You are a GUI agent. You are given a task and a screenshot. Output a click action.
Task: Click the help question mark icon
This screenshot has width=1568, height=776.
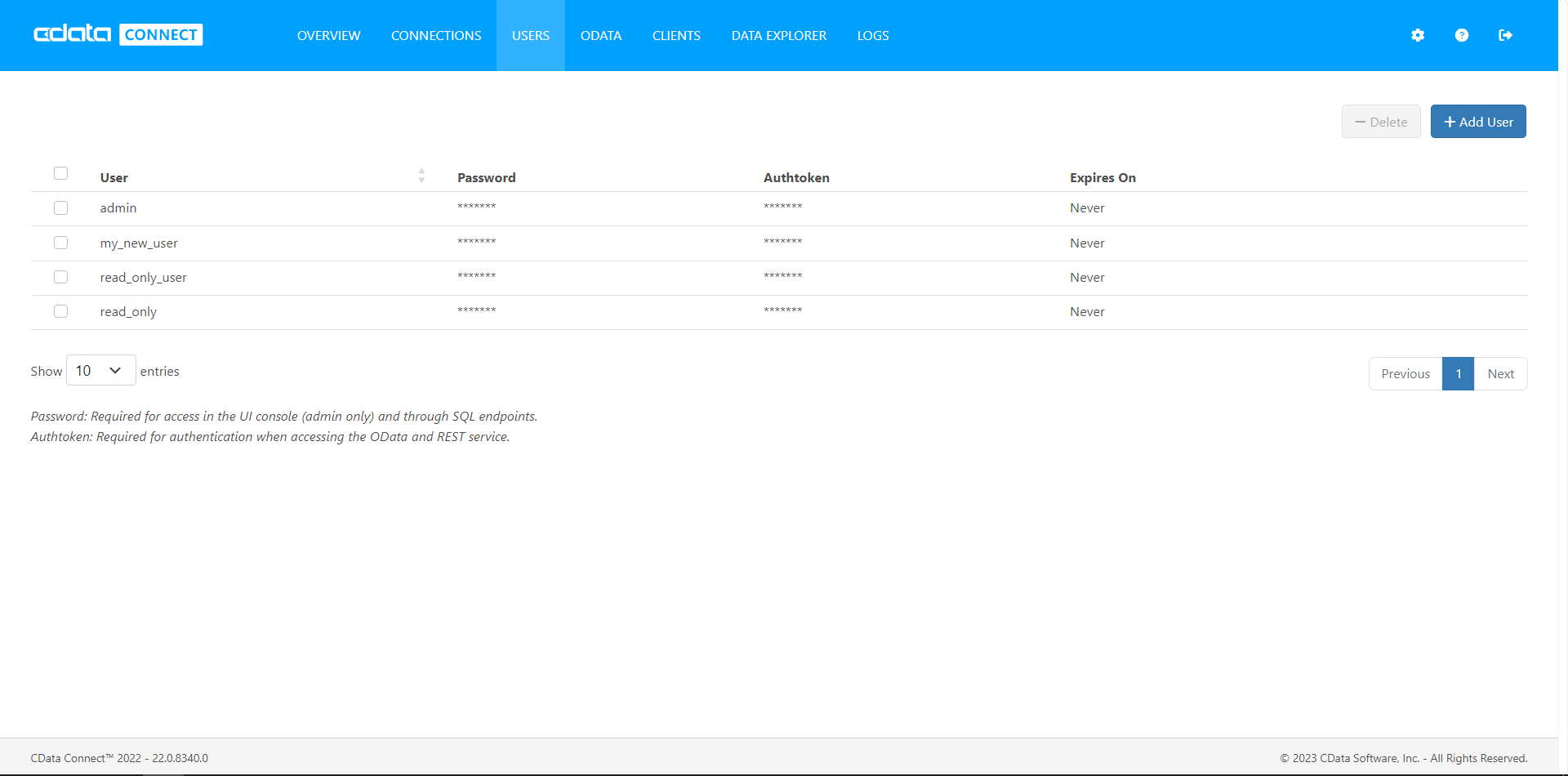point(1462,35)
